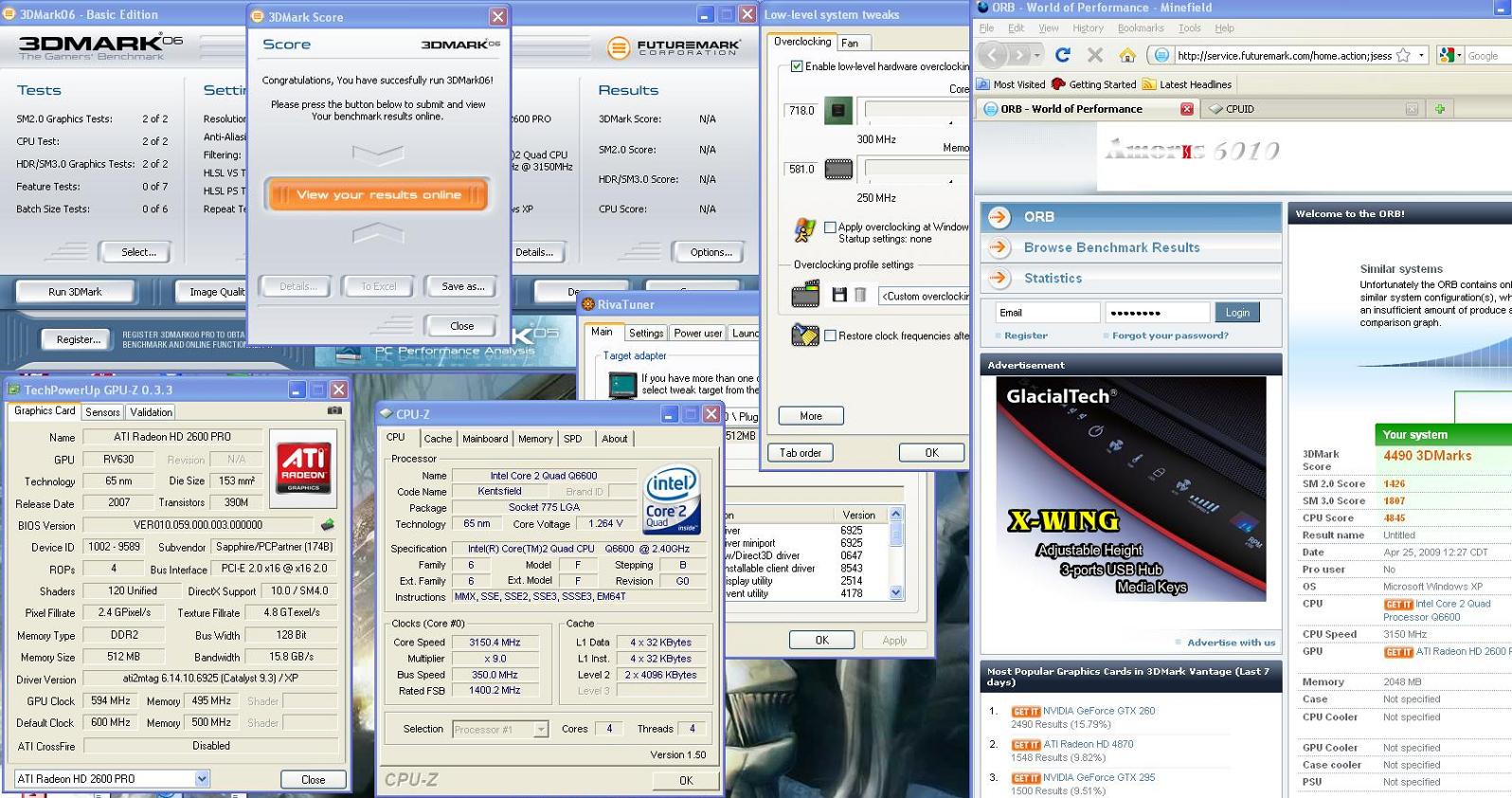Click the GPU-Z BIOS save chip icon
1512x798 pixels.
coord(328,524)
